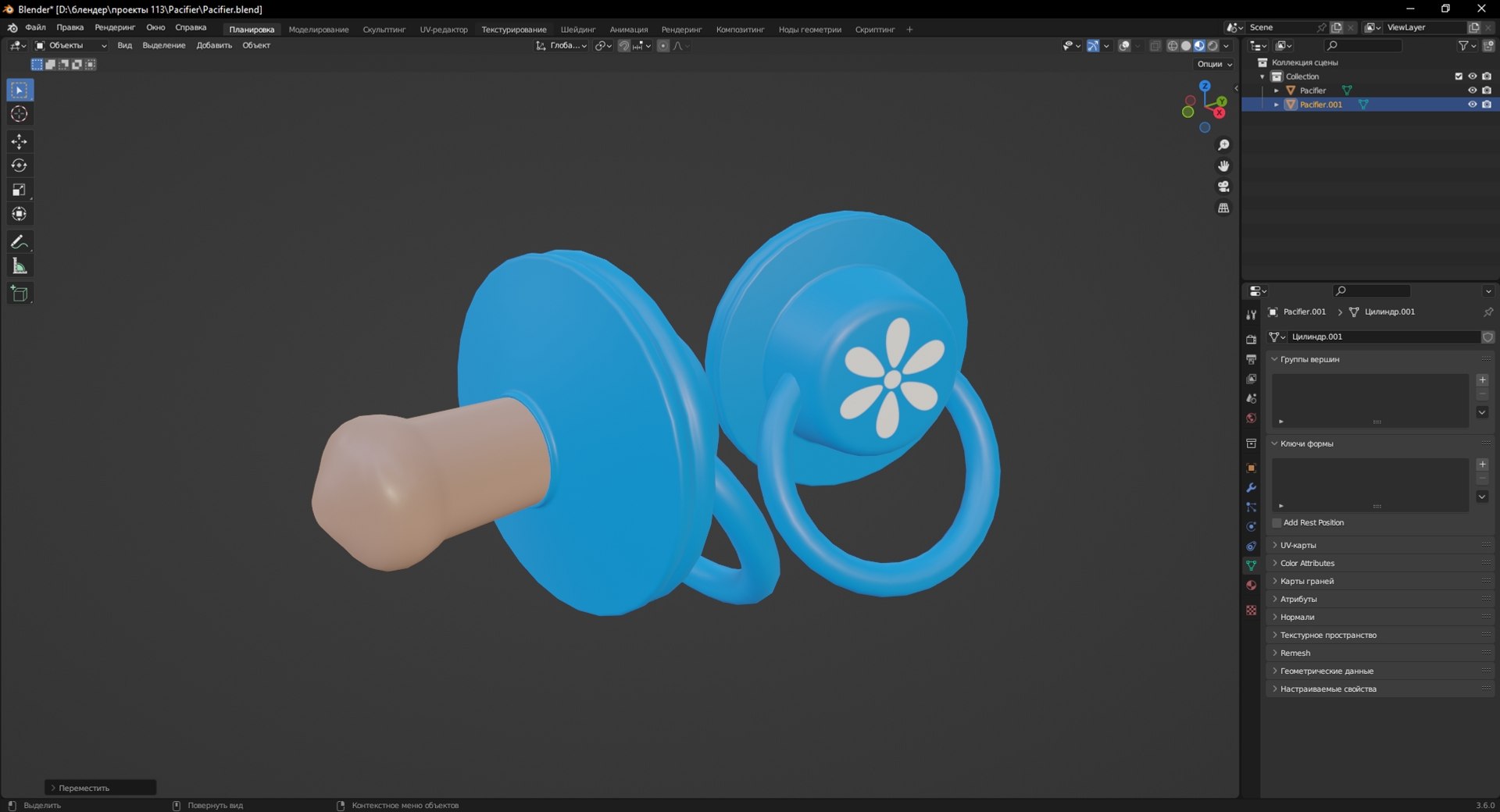Select the Annotate pencil tool
This screenshot has height=812, width=1500.
[20, 242]
